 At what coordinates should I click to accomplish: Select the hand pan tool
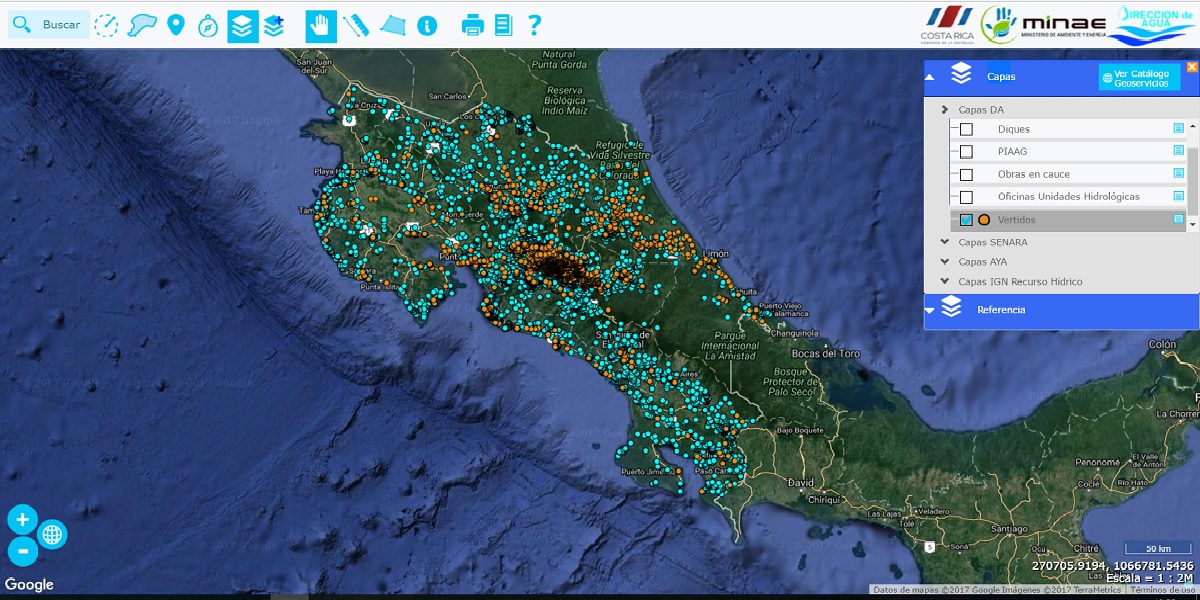coord(320,25)
